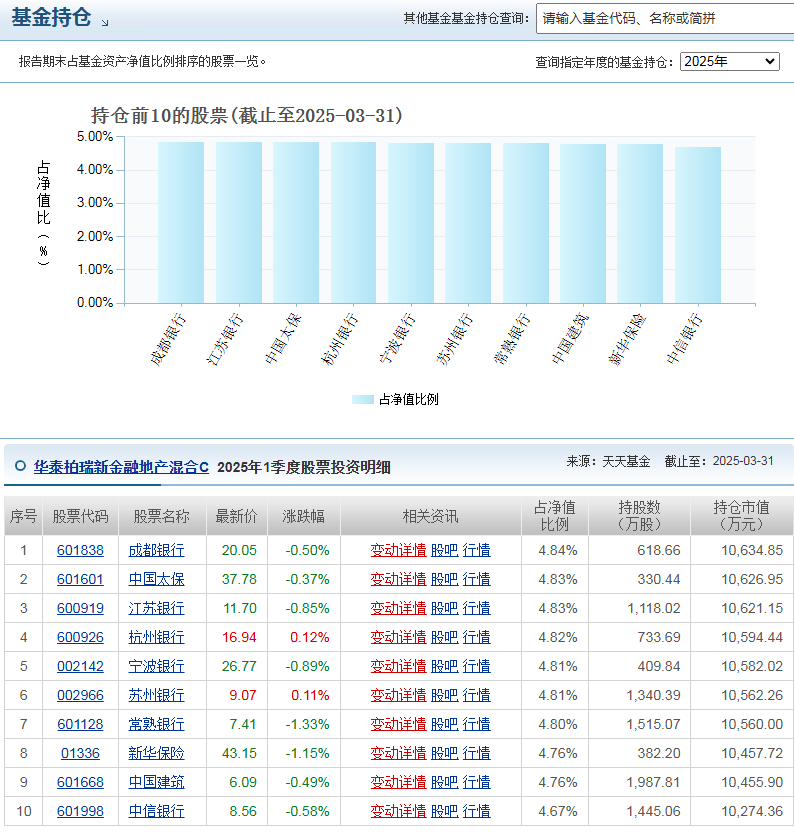This screenshot has width=794, height=832.
Task: Open the 杭州银行 stock name link
Action: [x=157, y=637]
